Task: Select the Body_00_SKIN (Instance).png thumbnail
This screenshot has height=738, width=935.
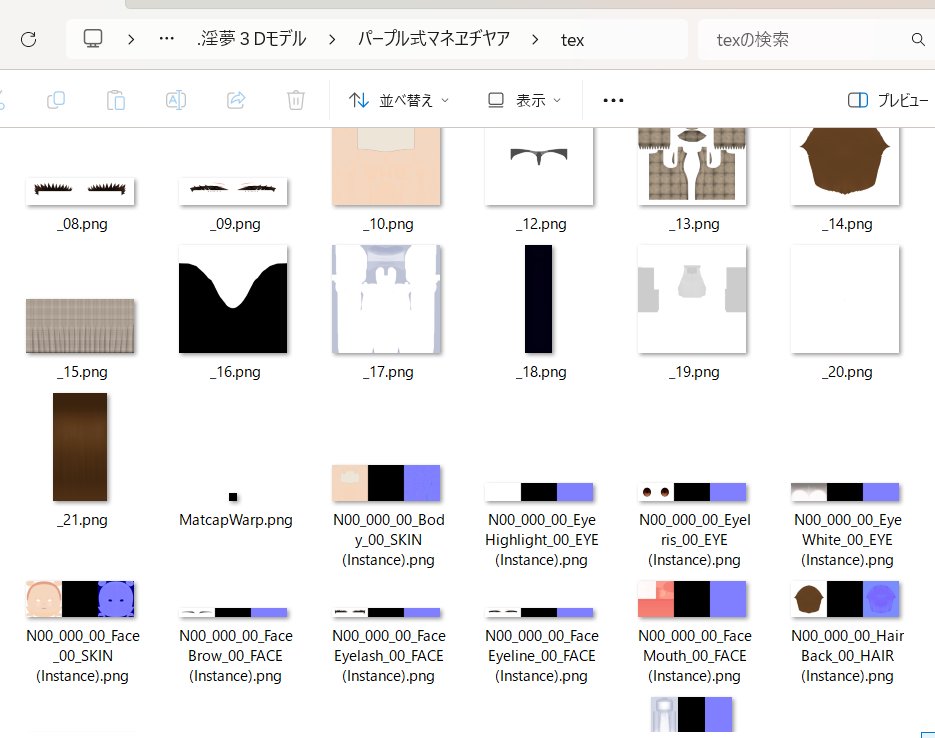Action: (386, 483)
